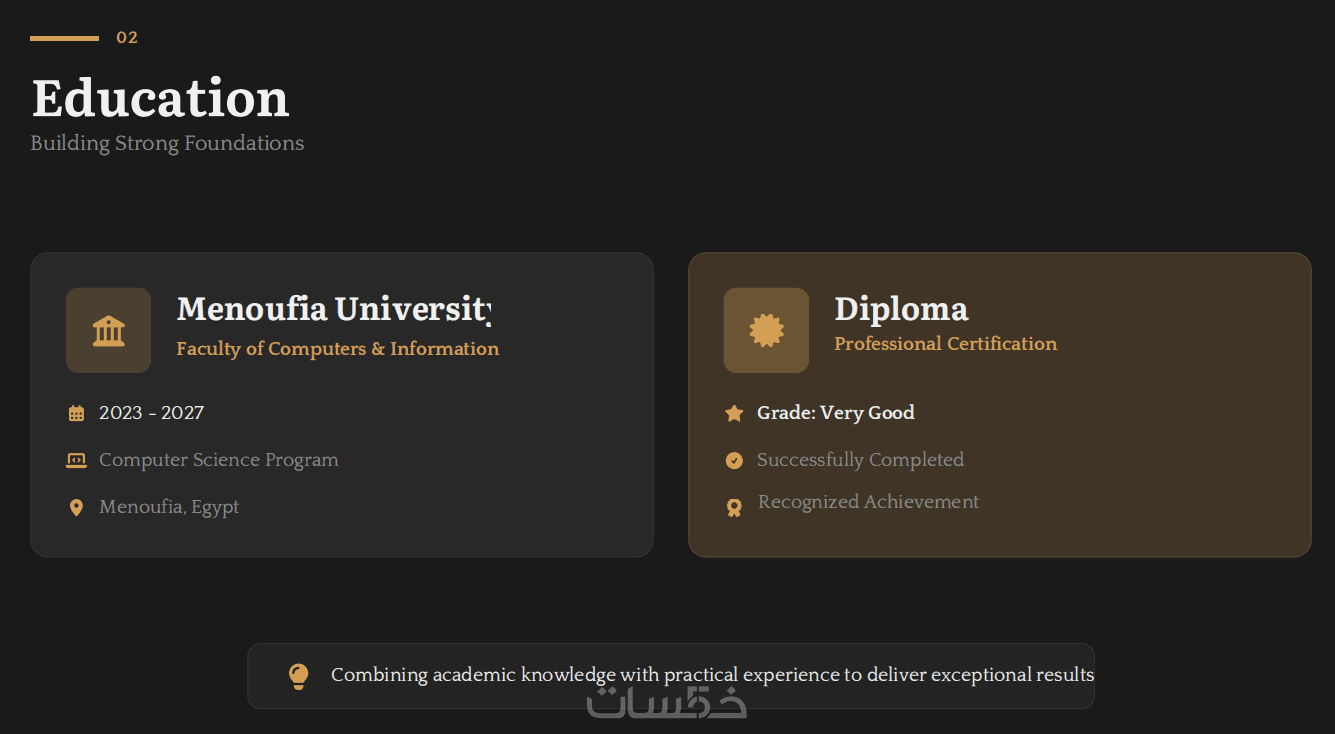This screenshot has height=734, width=1335.
Task: Click Faculty of Computers & Information text
Action: [337, 348]
